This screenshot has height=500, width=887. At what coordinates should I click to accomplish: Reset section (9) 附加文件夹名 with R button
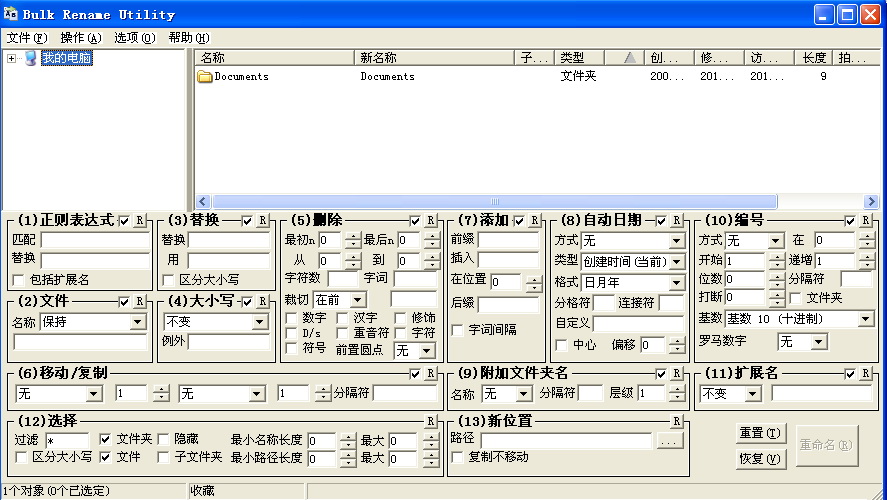pos(676,373)
